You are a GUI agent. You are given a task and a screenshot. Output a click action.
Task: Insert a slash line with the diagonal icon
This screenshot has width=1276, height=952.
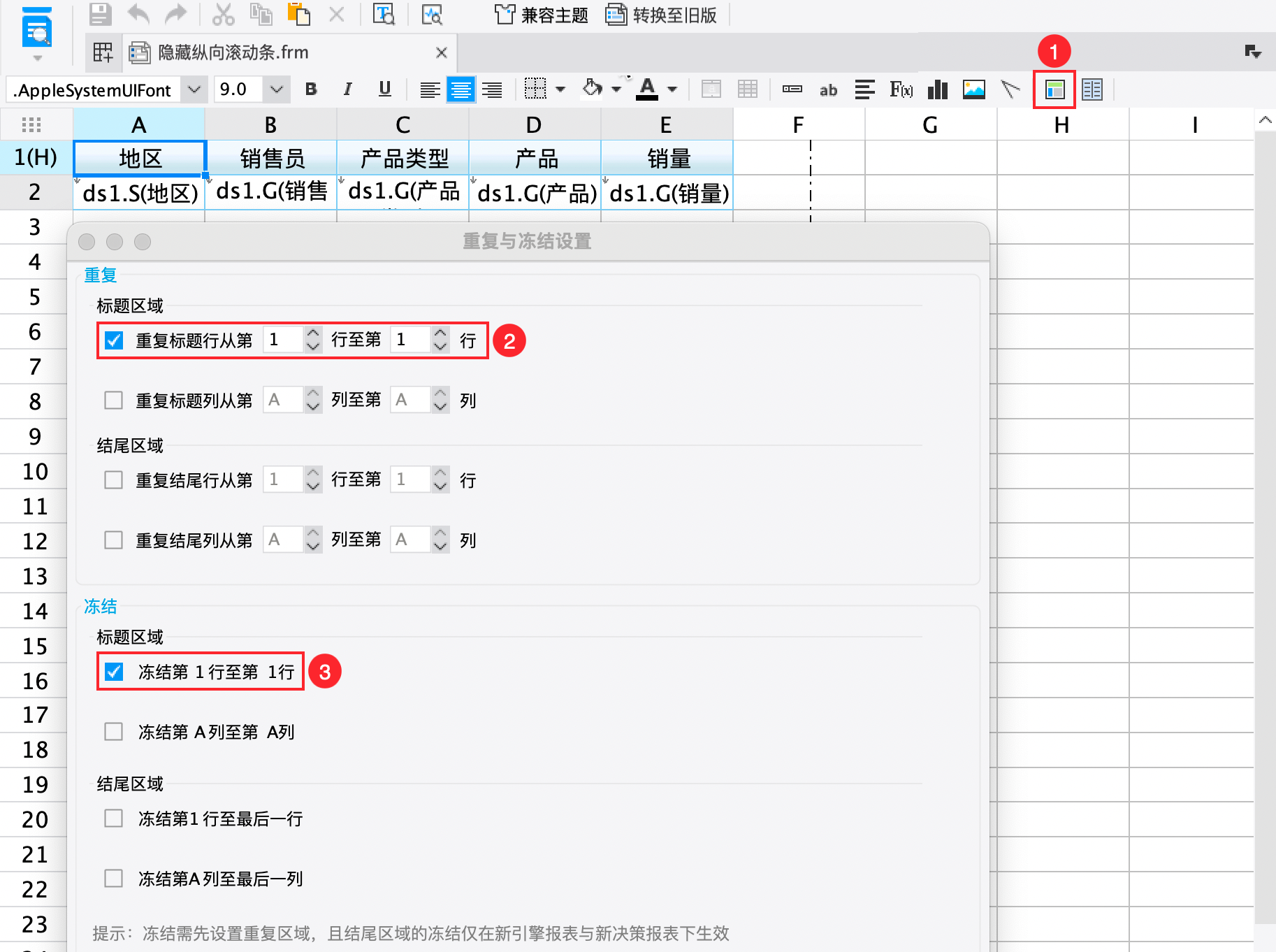point(1010,89)
